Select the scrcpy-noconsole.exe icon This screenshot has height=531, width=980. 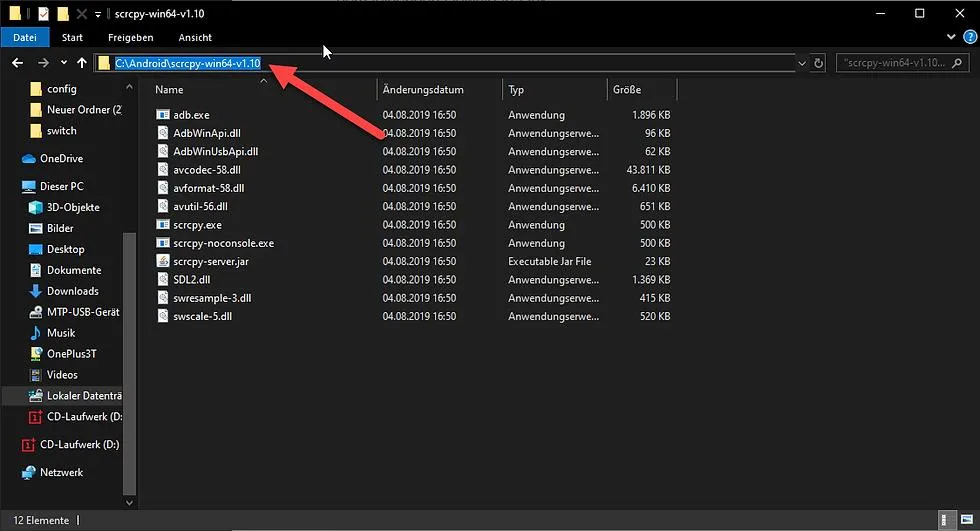[x=162, y=243]
